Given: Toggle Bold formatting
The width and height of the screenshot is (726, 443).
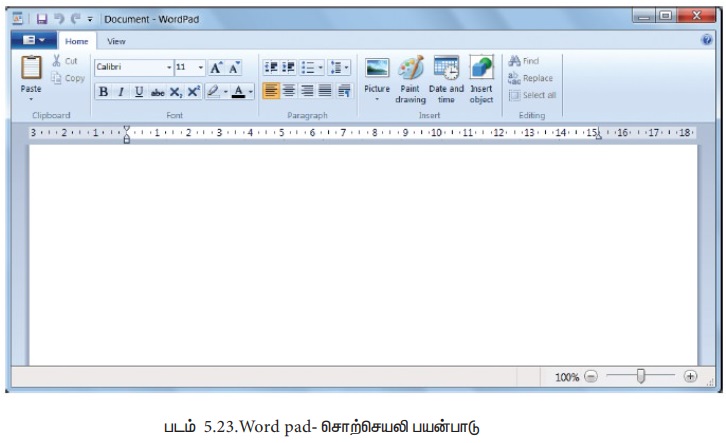Looking at the screenshot, I should click(103, 92).
